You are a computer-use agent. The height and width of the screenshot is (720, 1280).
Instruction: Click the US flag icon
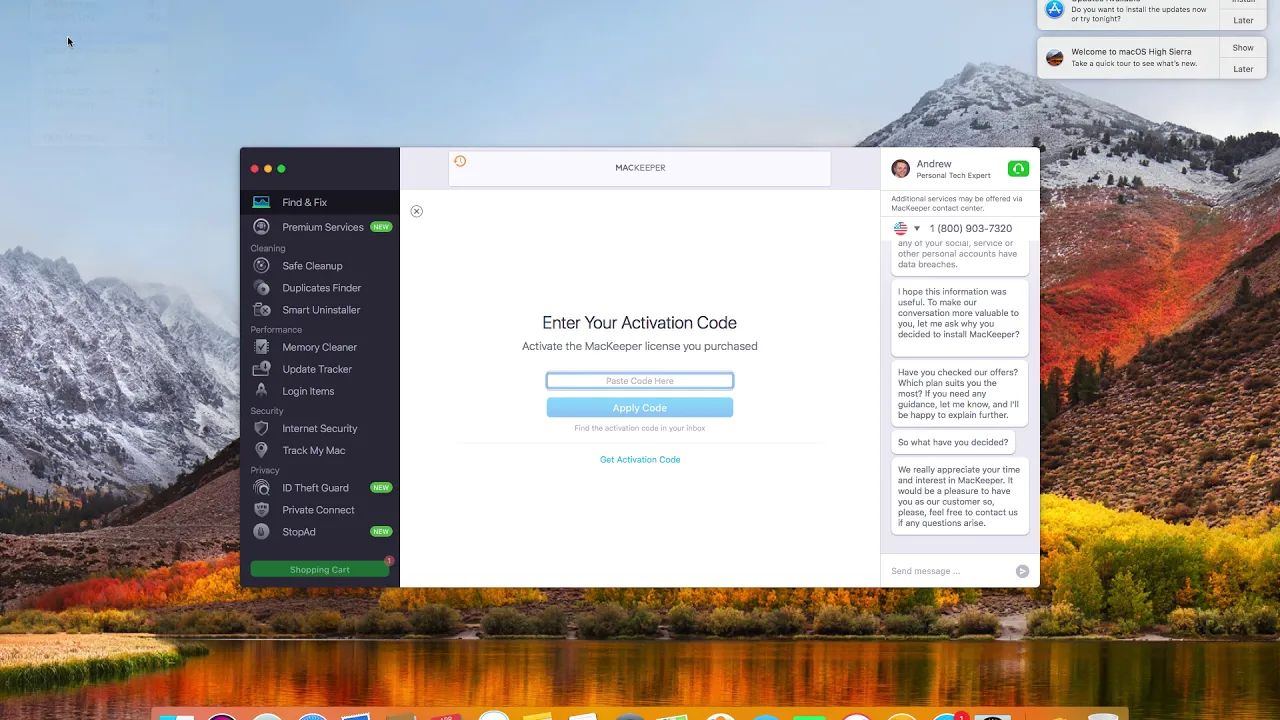pos(900,228)
